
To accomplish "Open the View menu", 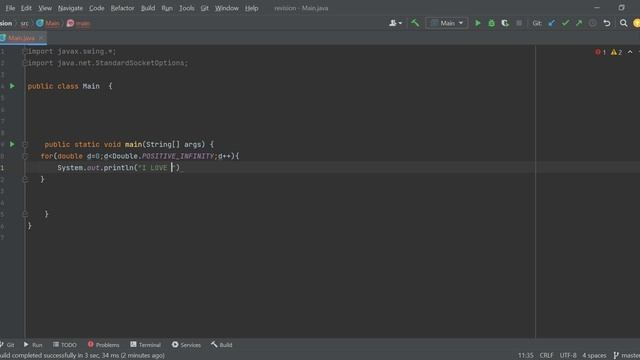I will tap(45, 8).
